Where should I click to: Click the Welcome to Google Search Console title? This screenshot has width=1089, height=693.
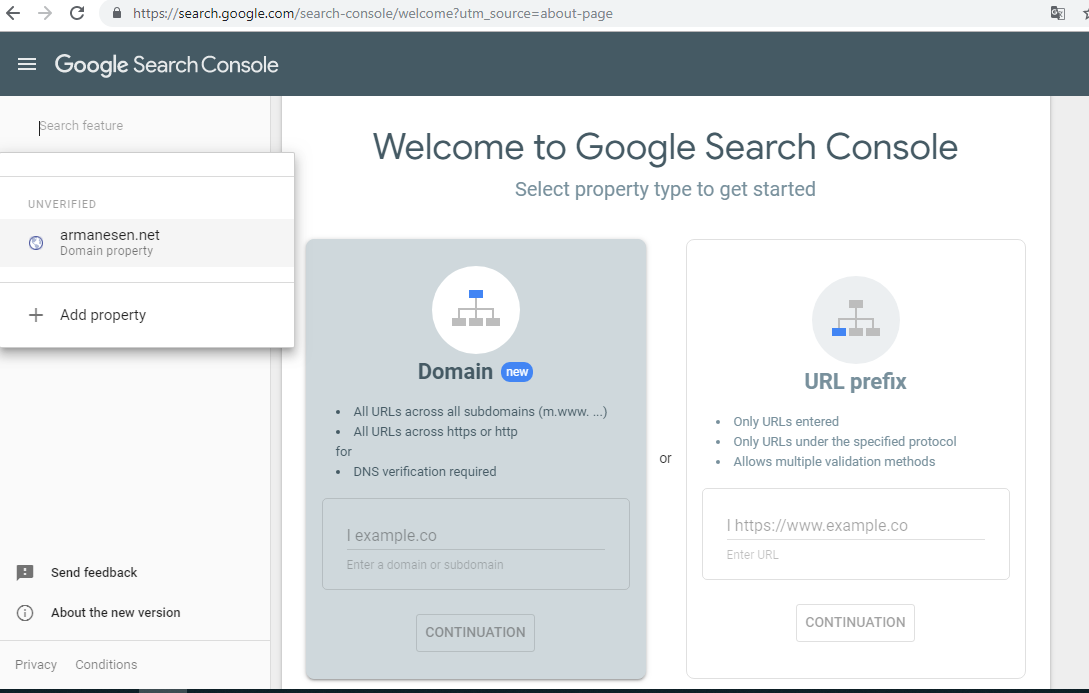point(665,147)
